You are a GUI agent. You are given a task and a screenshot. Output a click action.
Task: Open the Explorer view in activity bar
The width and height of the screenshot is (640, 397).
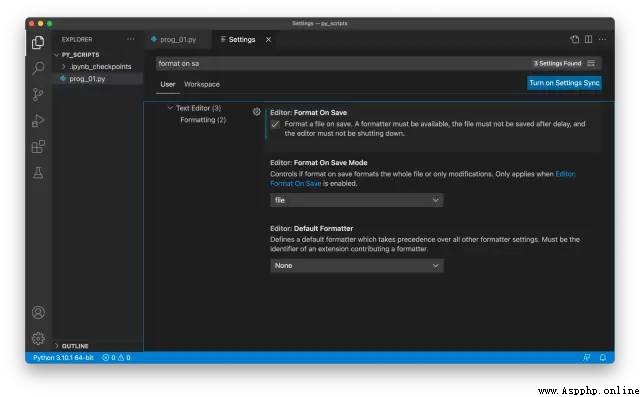(x=38, y=42)
